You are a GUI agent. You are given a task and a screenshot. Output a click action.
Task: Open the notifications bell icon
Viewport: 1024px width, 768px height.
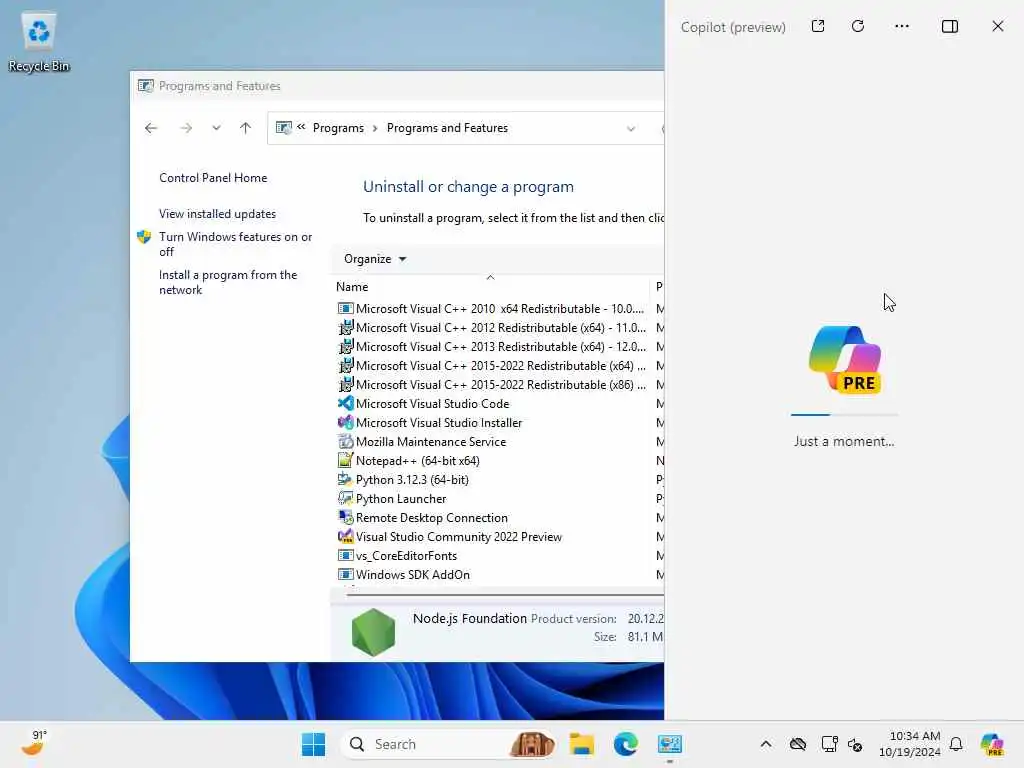(x=956, y=744)
